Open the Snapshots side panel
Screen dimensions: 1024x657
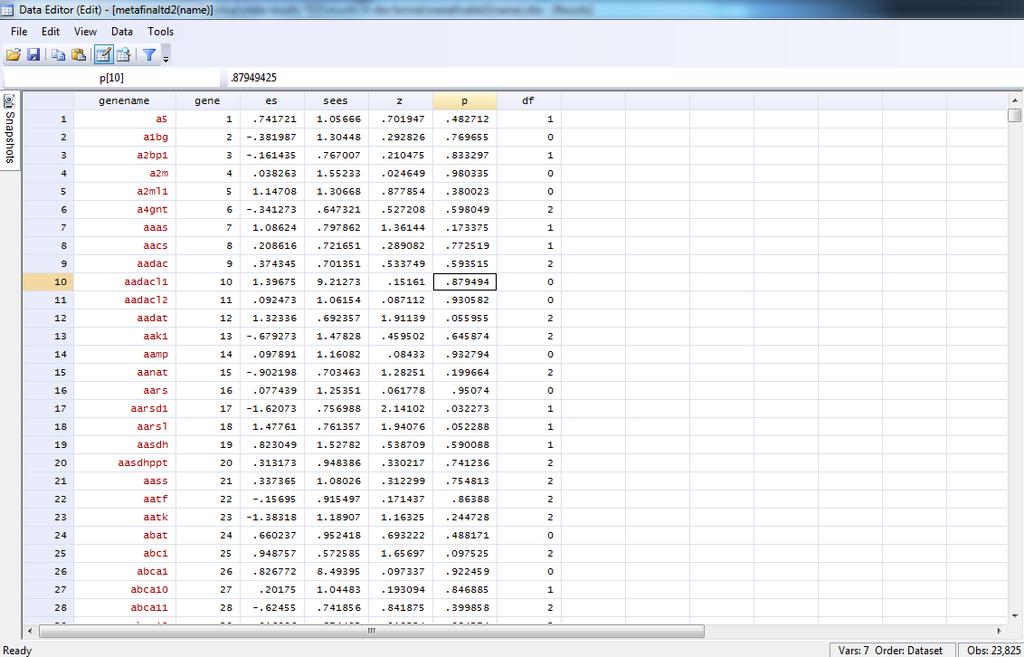coord(10,131)
